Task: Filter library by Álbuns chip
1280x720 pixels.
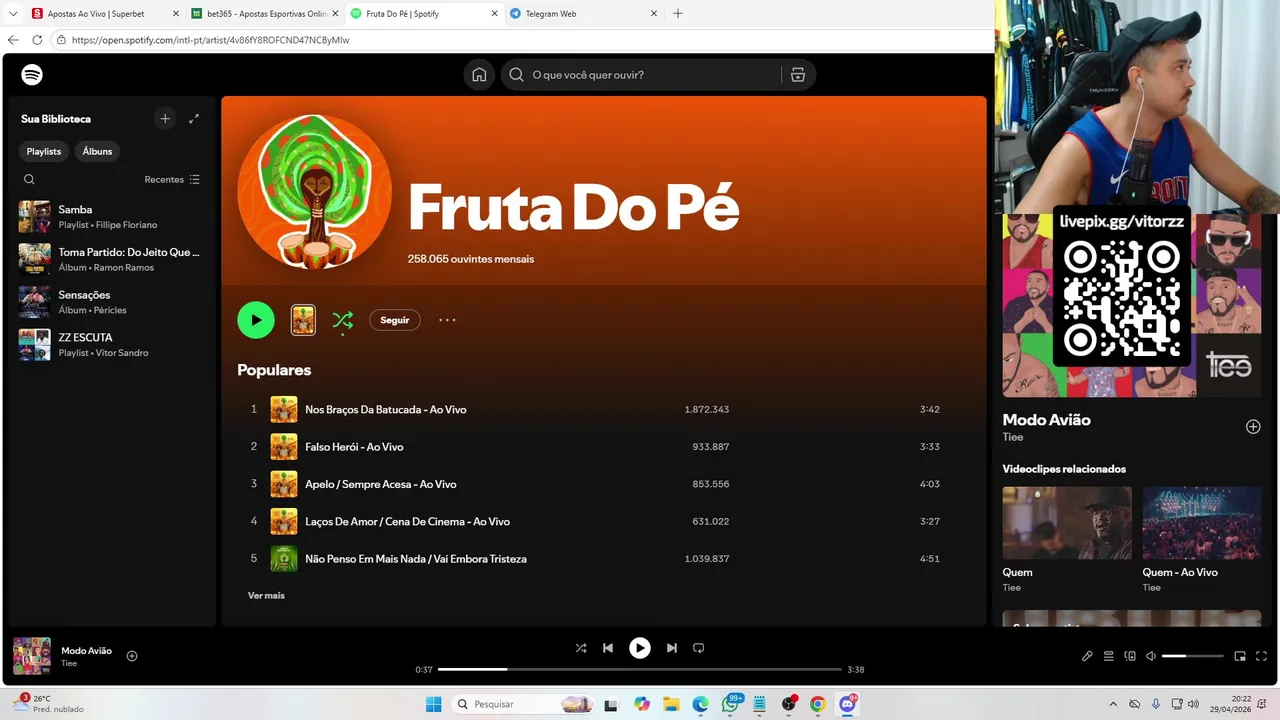Action: [97, 151]
